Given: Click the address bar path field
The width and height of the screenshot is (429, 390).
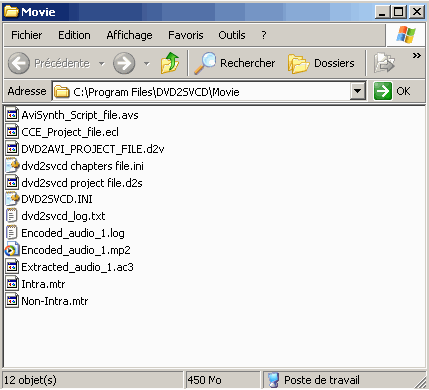Looking at the screenshot, I should pyautogui.click(x=209, y=91).
